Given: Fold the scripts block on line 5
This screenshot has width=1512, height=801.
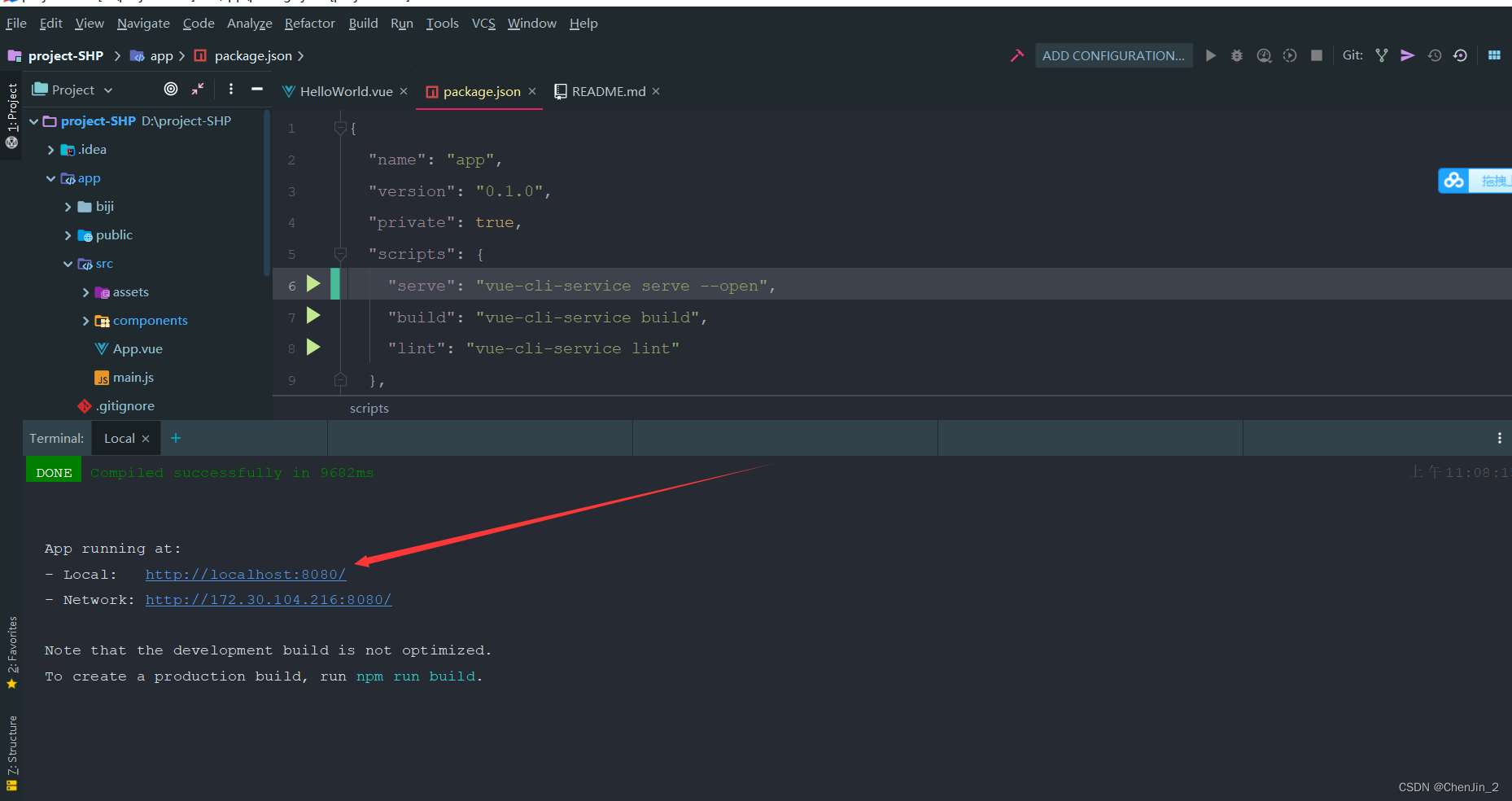Looking at the screenshot, I should coord(341,254).
